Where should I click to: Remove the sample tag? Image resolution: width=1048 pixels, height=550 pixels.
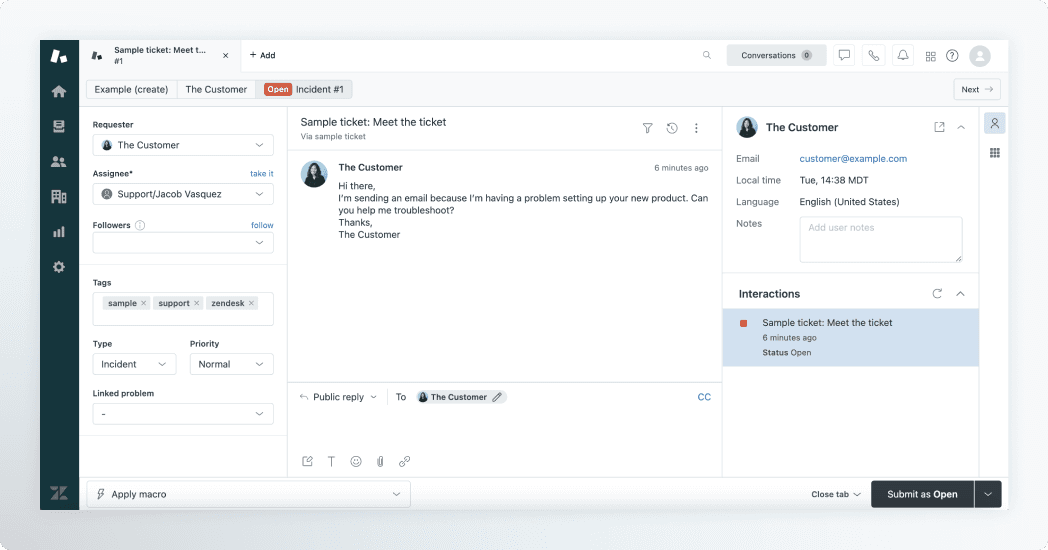tap(144, 303)
